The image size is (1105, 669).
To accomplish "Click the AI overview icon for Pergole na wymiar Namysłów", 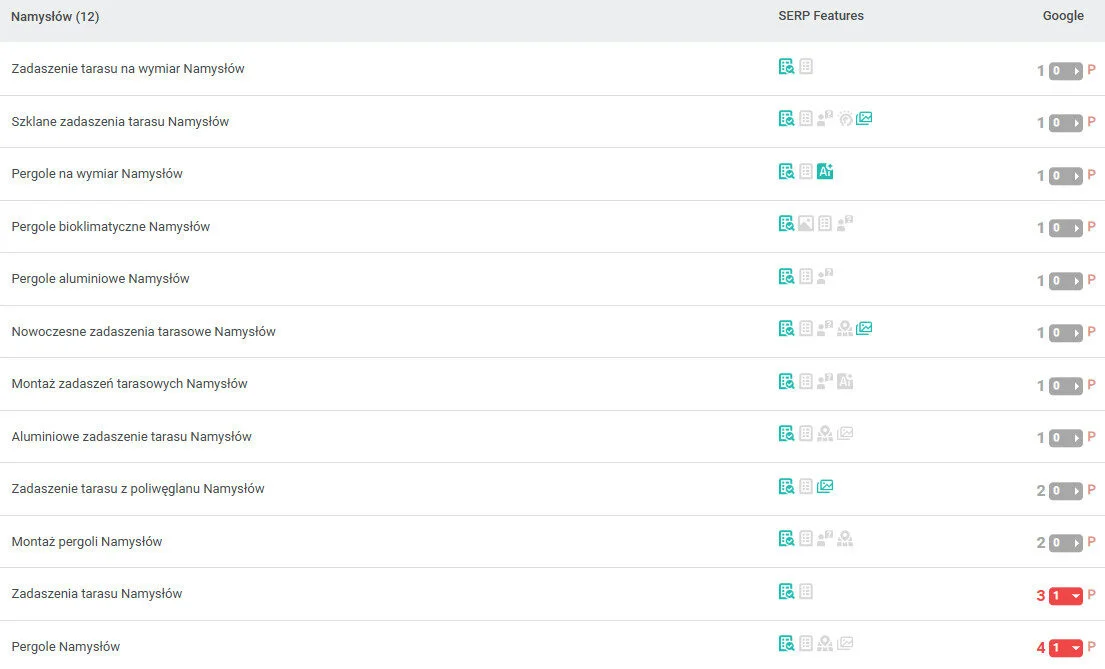I will click(x=825, y=171).
